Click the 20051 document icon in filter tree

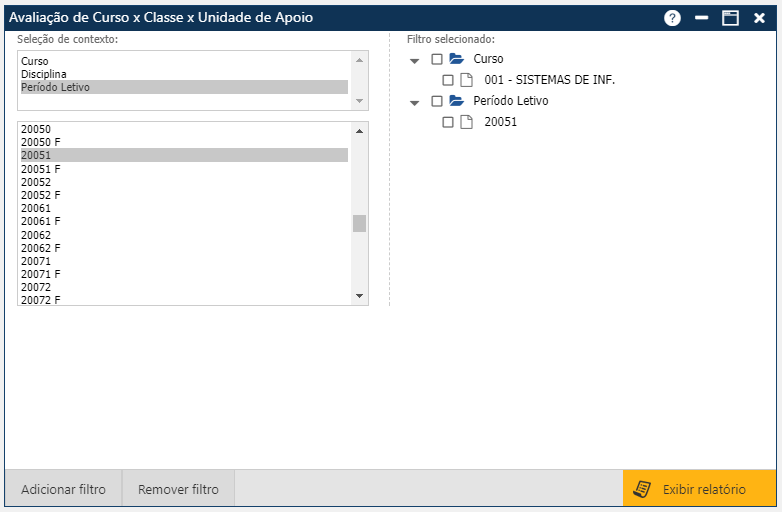[466, 122]
